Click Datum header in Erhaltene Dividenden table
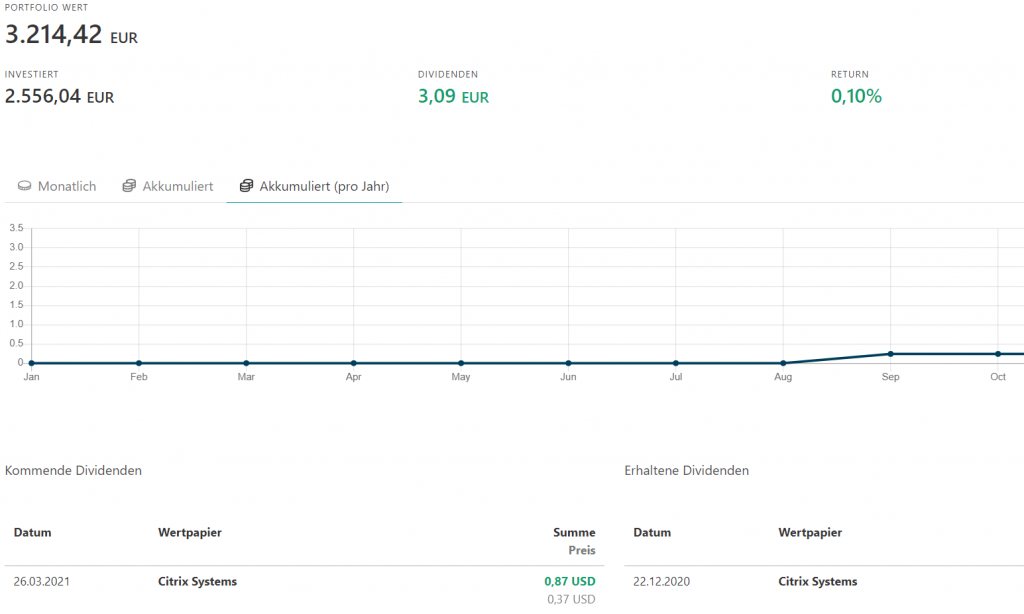The width and height of the screenshot is (1024, 614). 652,532
